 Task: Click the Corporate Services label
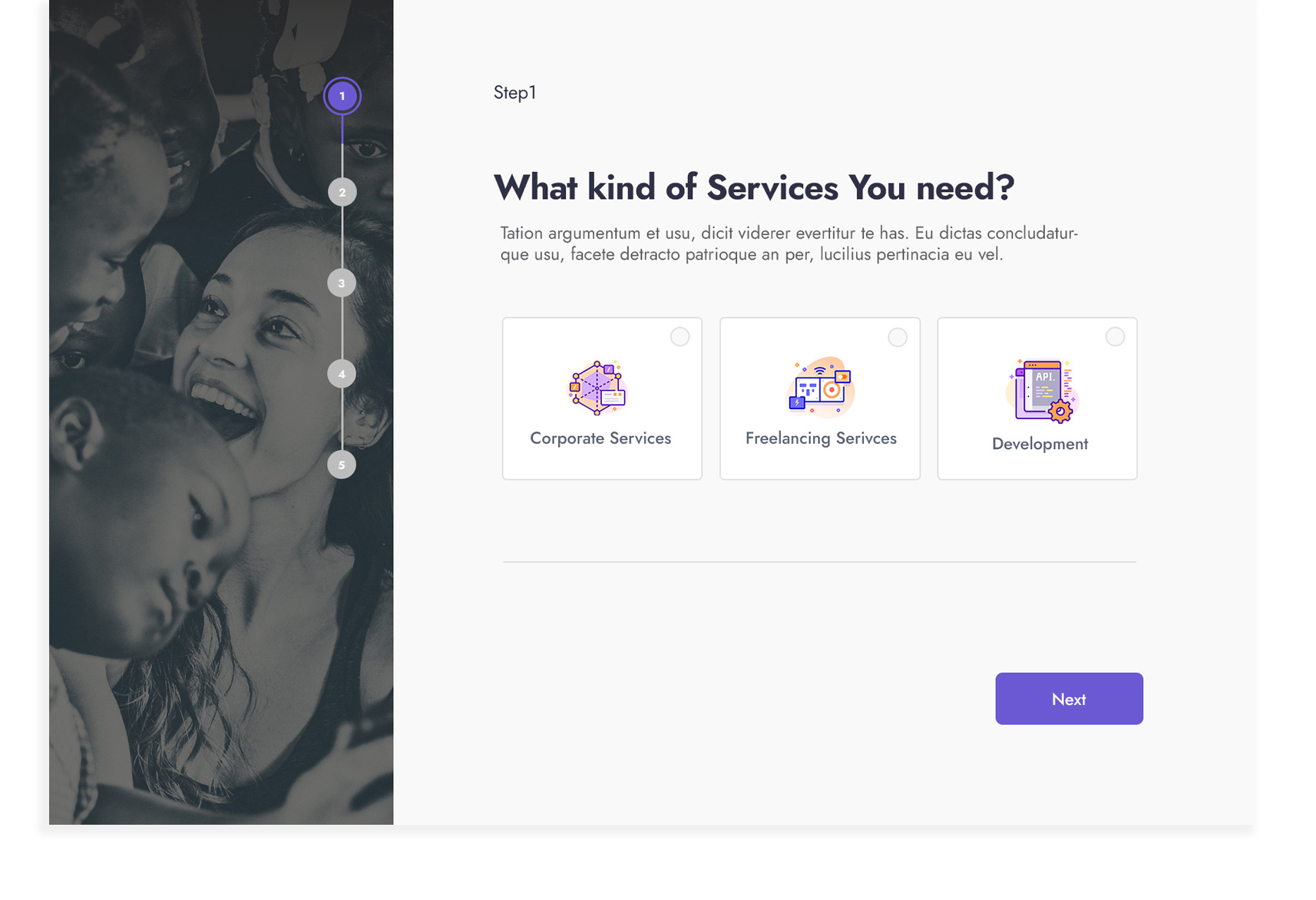coord(600,438)
